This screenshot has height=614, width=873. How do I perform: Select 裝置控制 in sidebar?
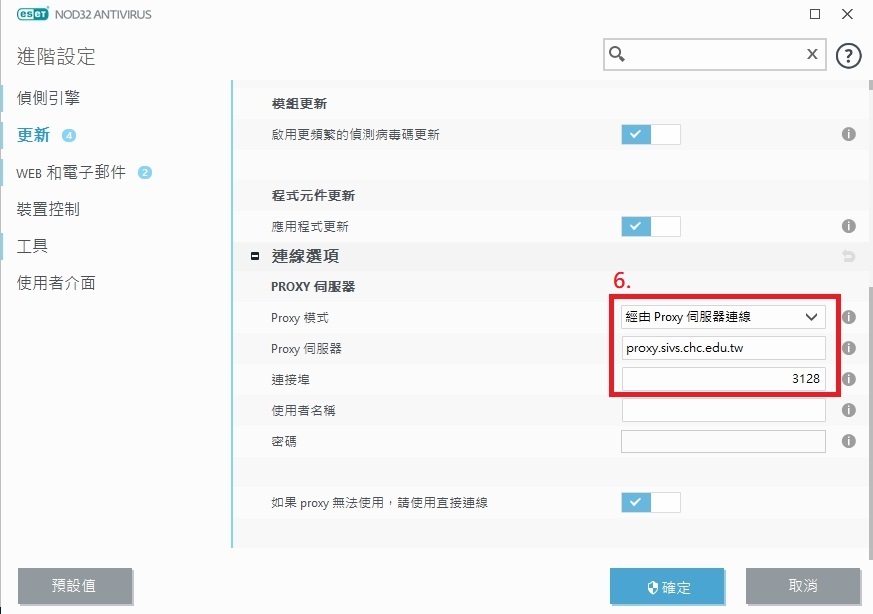48,209
